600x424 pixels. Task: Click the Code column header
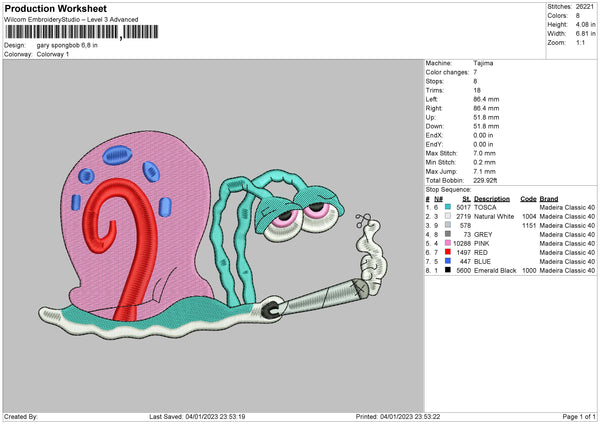point(528,199)
